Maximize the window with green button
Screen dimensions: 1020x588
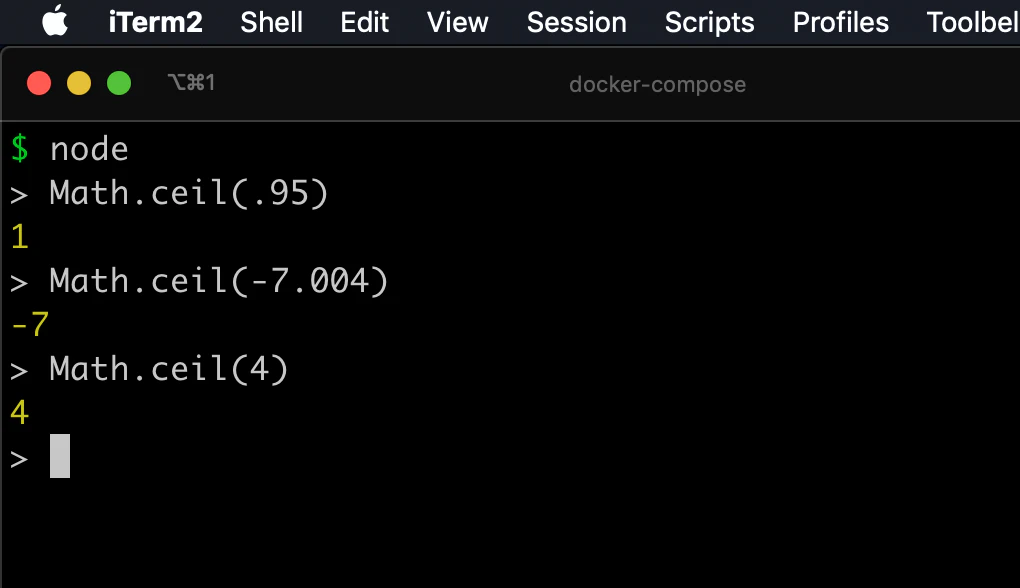(119, 83)
